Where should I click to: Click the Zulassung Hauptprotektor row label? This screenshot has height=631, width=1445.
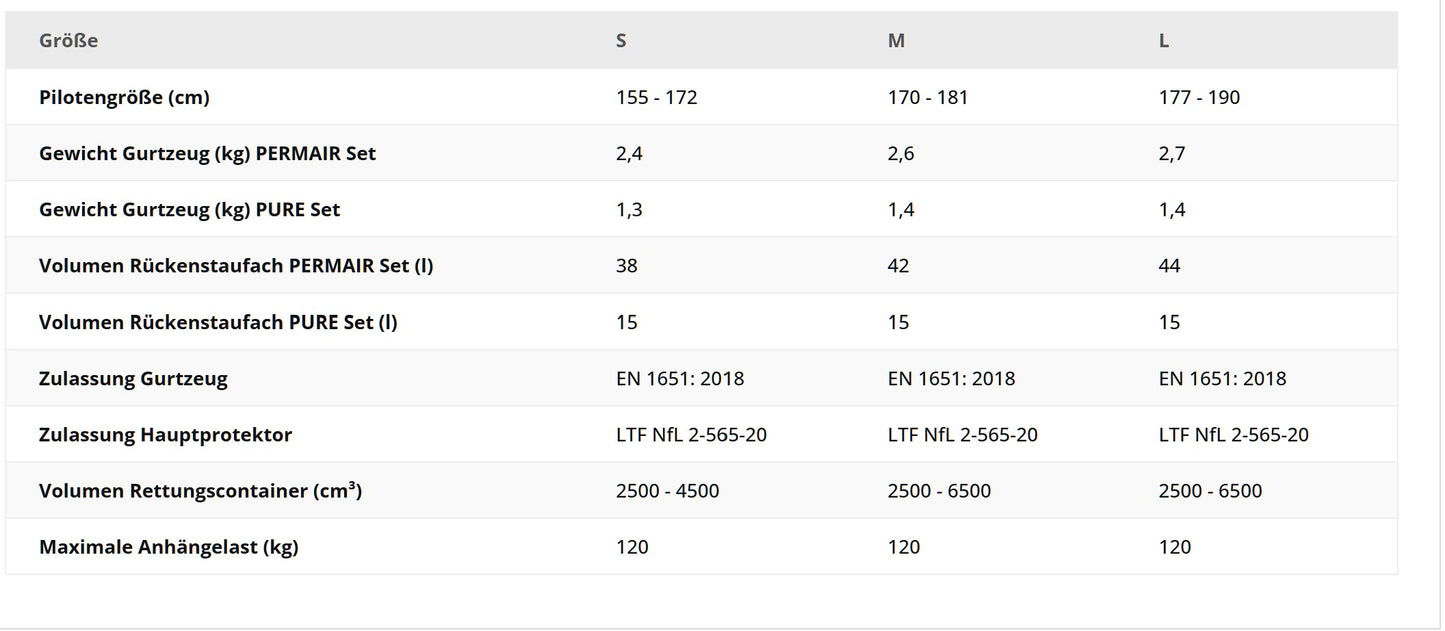[x=165, y=434]
